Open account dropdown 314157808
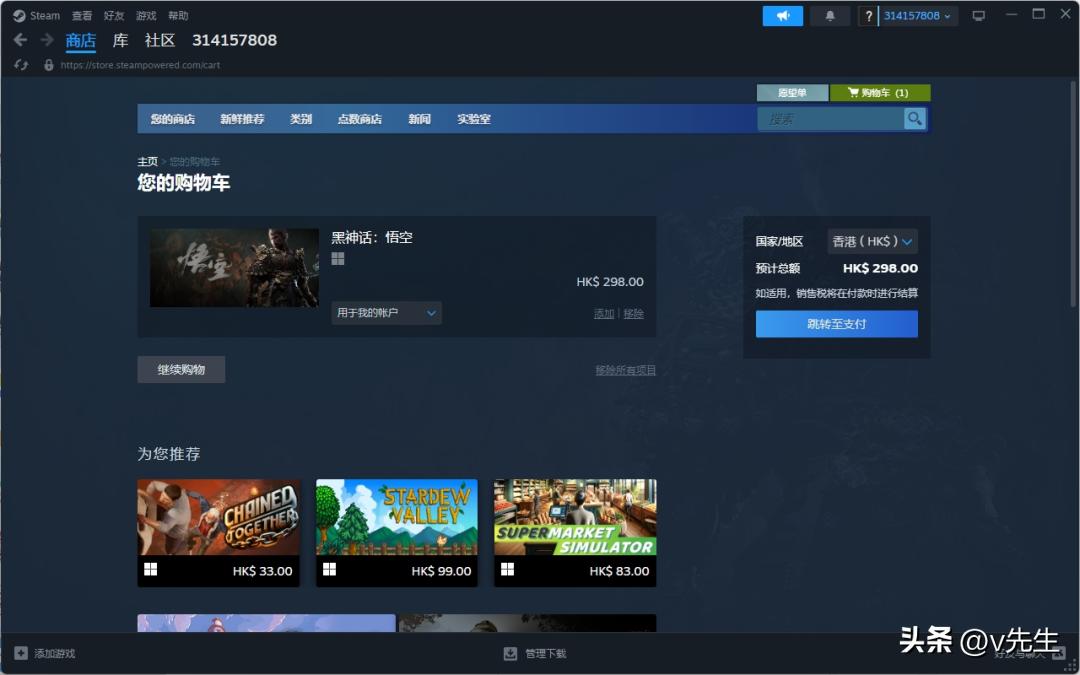 pyautogui.click(x=918, y=16)
